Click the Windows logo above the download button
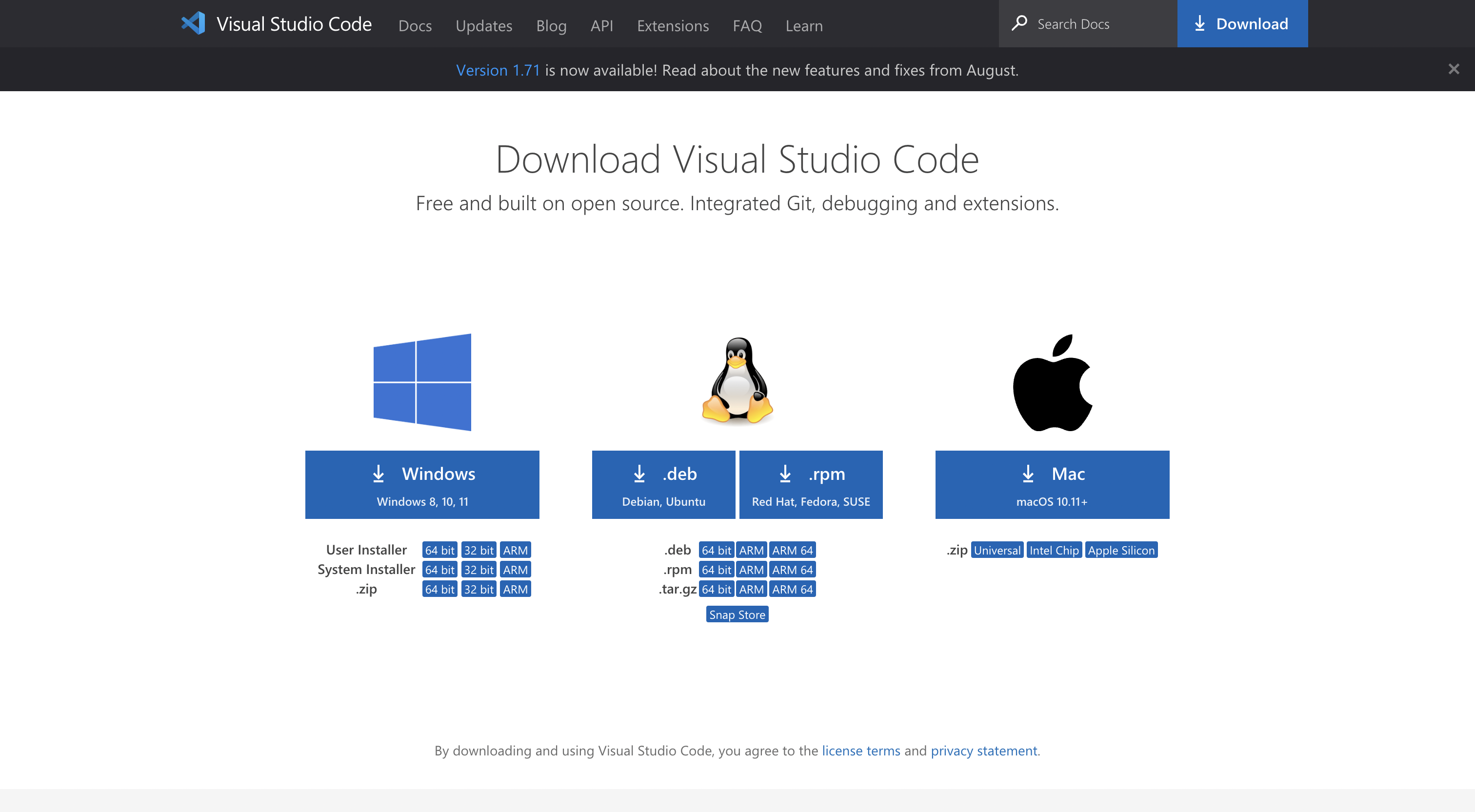1475x812 pixels. 422,381
